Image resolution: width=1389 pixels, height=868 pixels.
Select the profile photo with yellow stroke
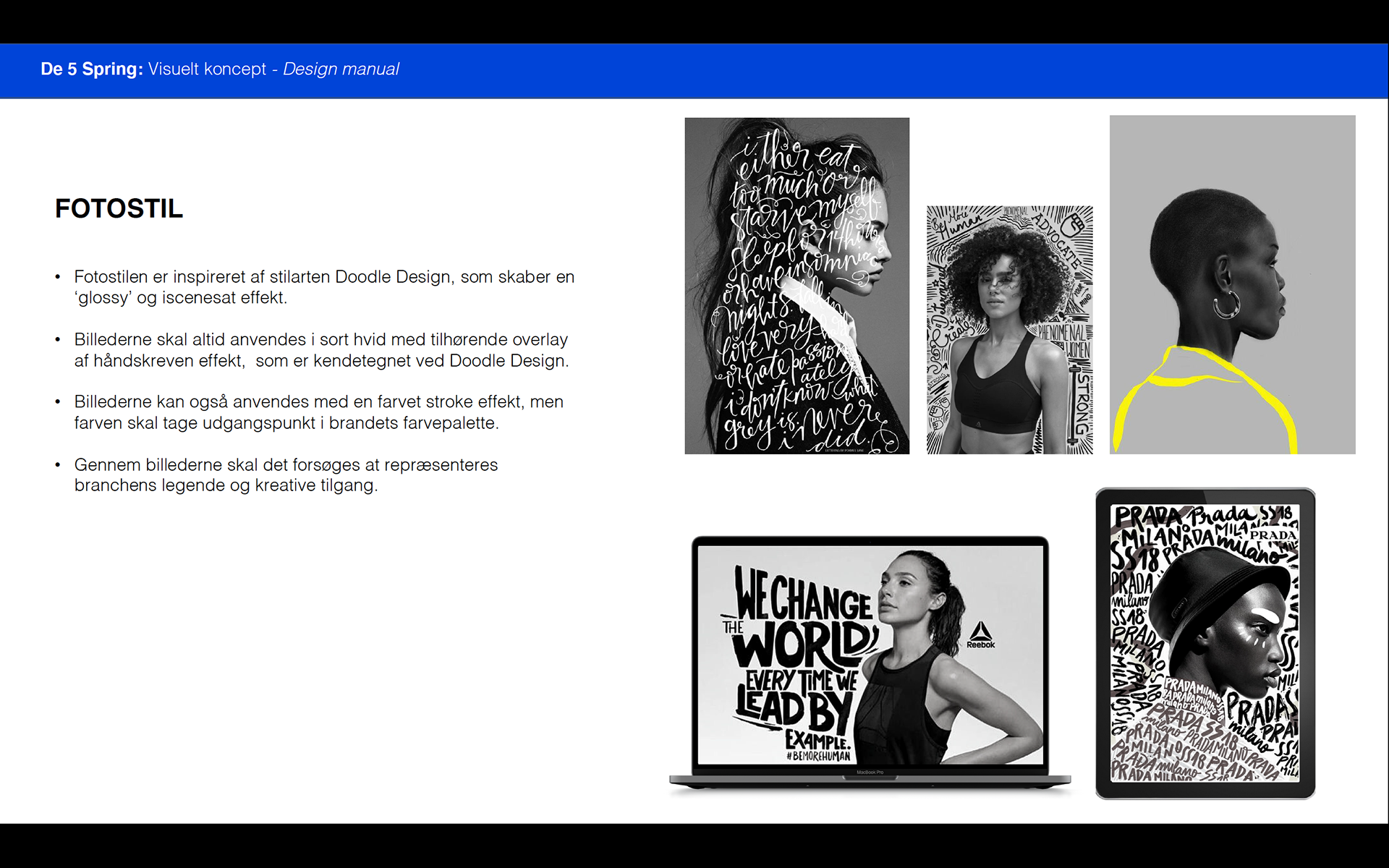1232,284
